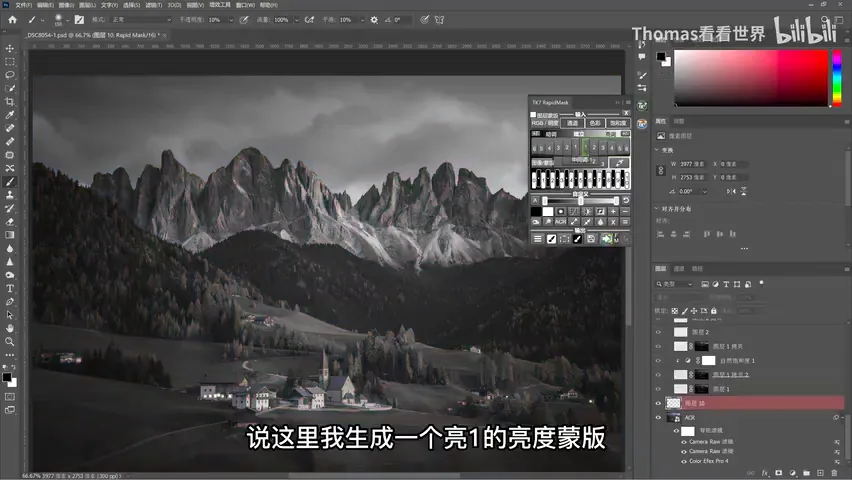Select the Brush tool in left toolbar
852x480 pixels.
(10, 182)
